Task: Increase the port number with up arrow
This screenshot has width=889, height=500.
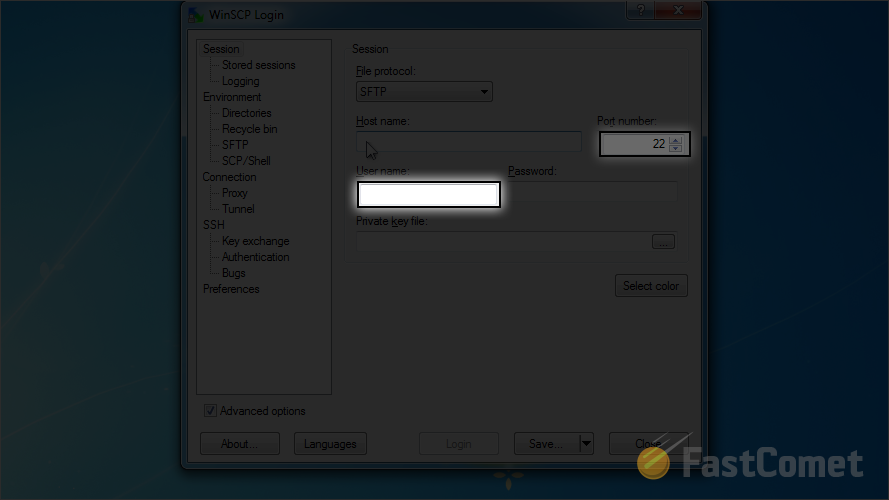Action: [675, 140]
